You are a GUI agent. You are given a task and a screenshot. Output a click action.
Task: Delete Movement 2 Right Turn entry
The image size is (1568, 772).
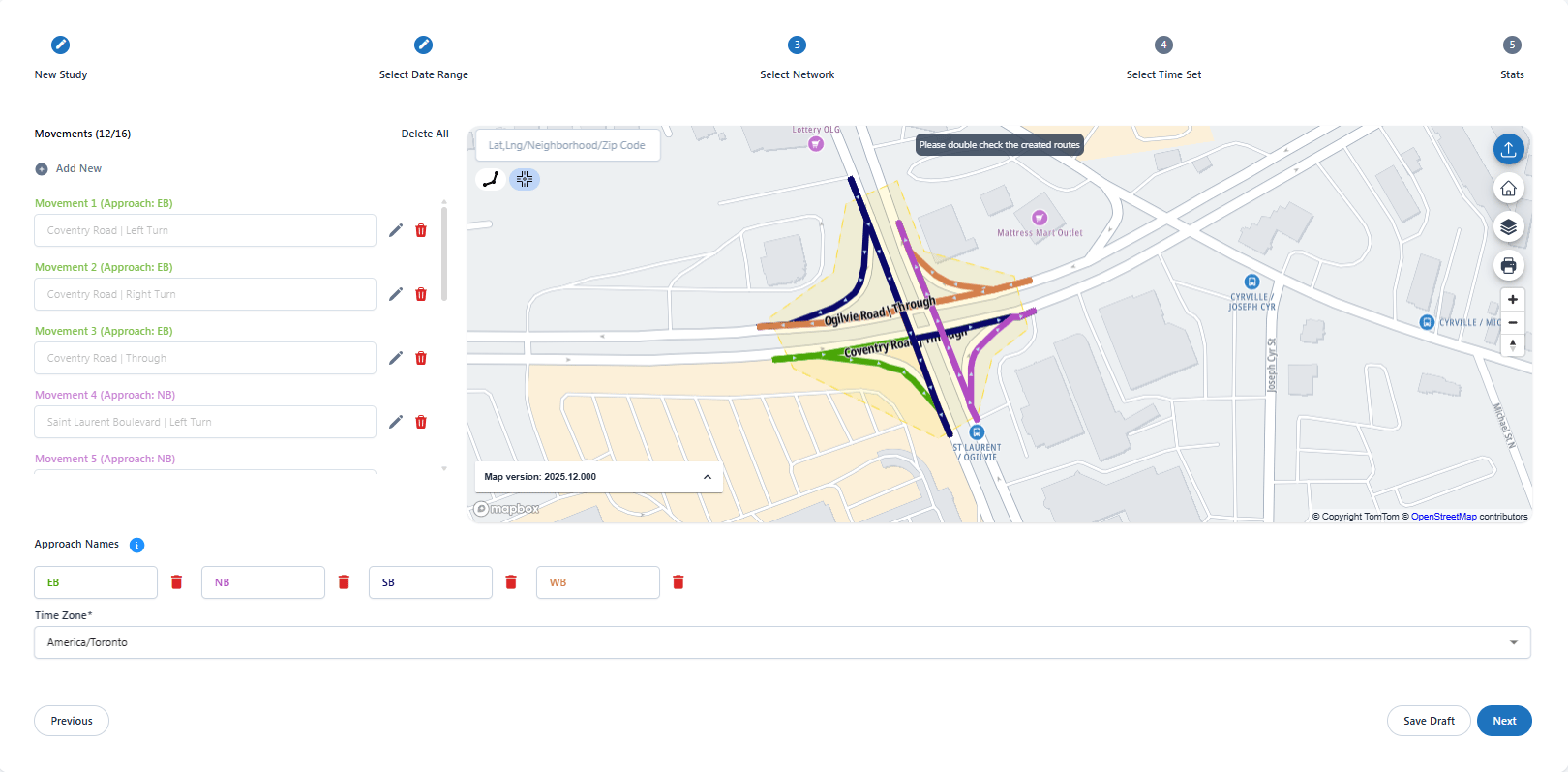tap(421, 294)
